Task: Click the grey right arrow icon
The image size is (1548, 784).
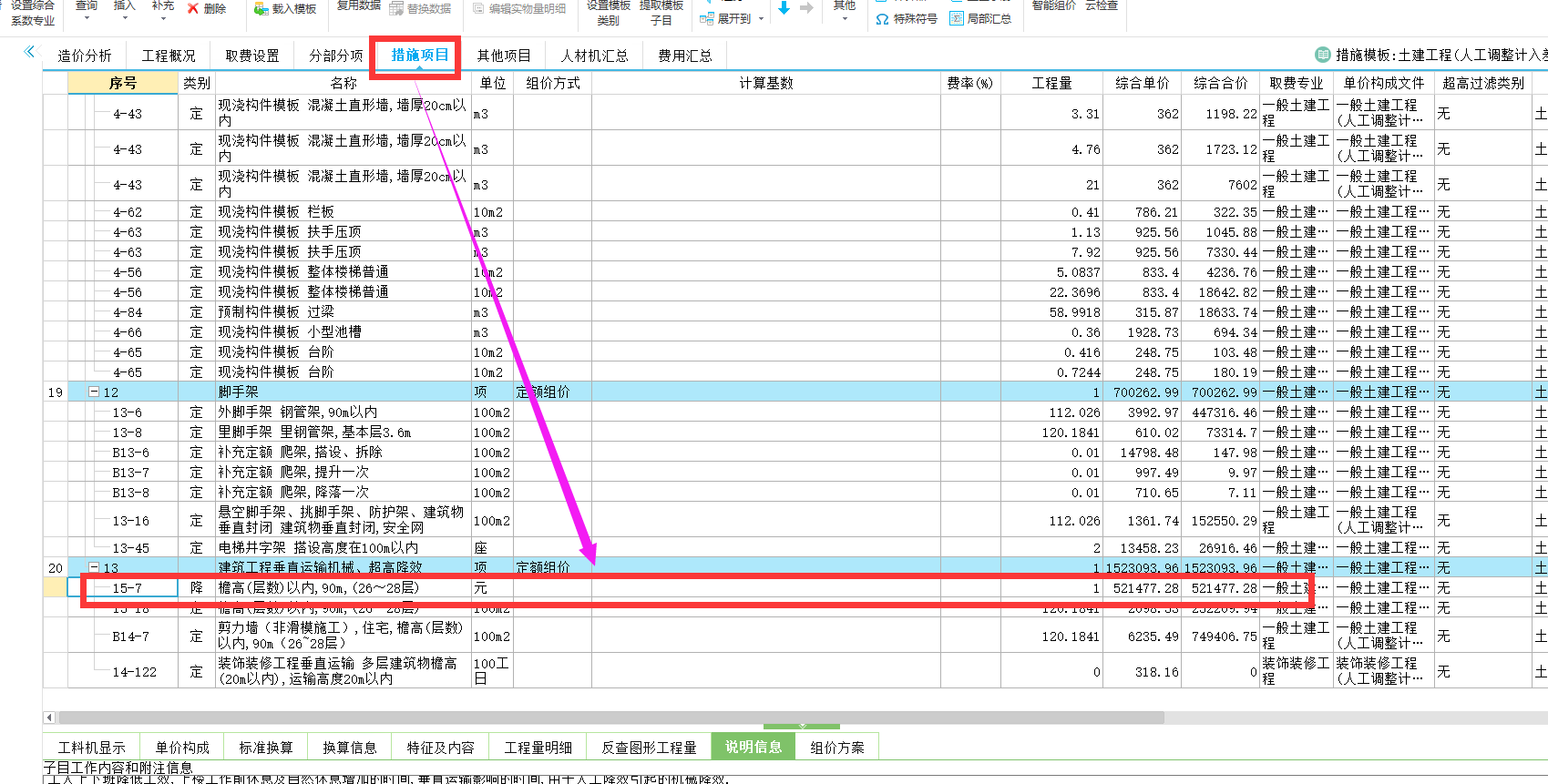Action: click(806, 8)
